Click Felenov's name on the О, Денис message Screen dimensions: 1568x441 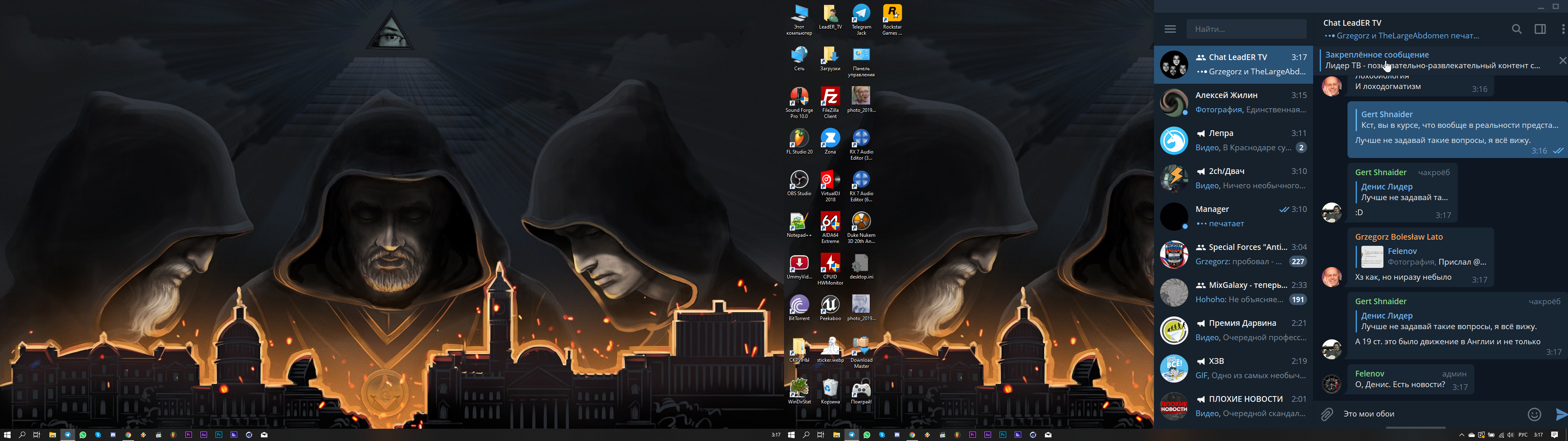[1370, 373]
